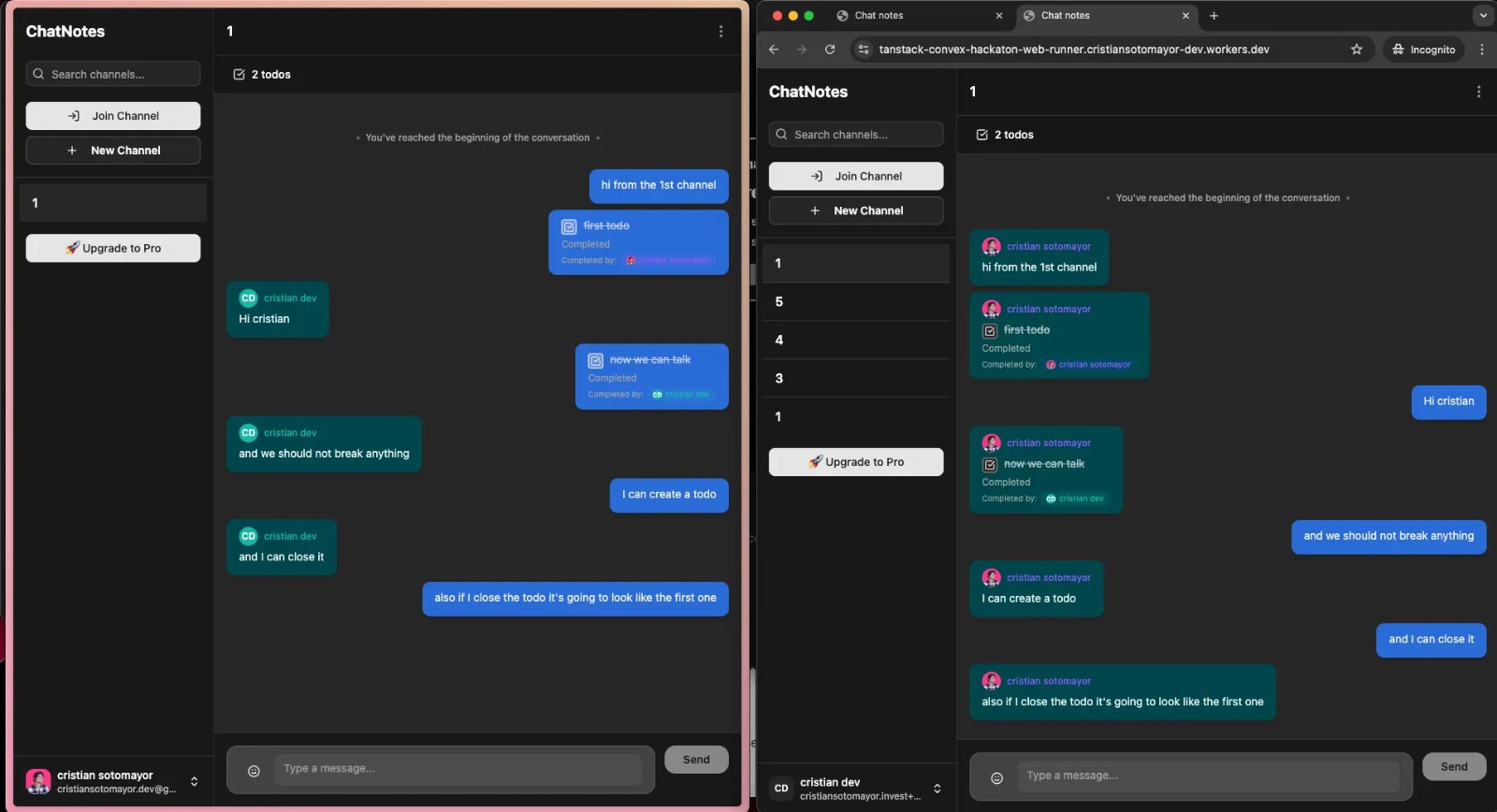The width and height of the screenshot is (1497, 812).
Task: Click avatar on 'hi from the 1st channel' in right window
Action: tap(992, 246)
